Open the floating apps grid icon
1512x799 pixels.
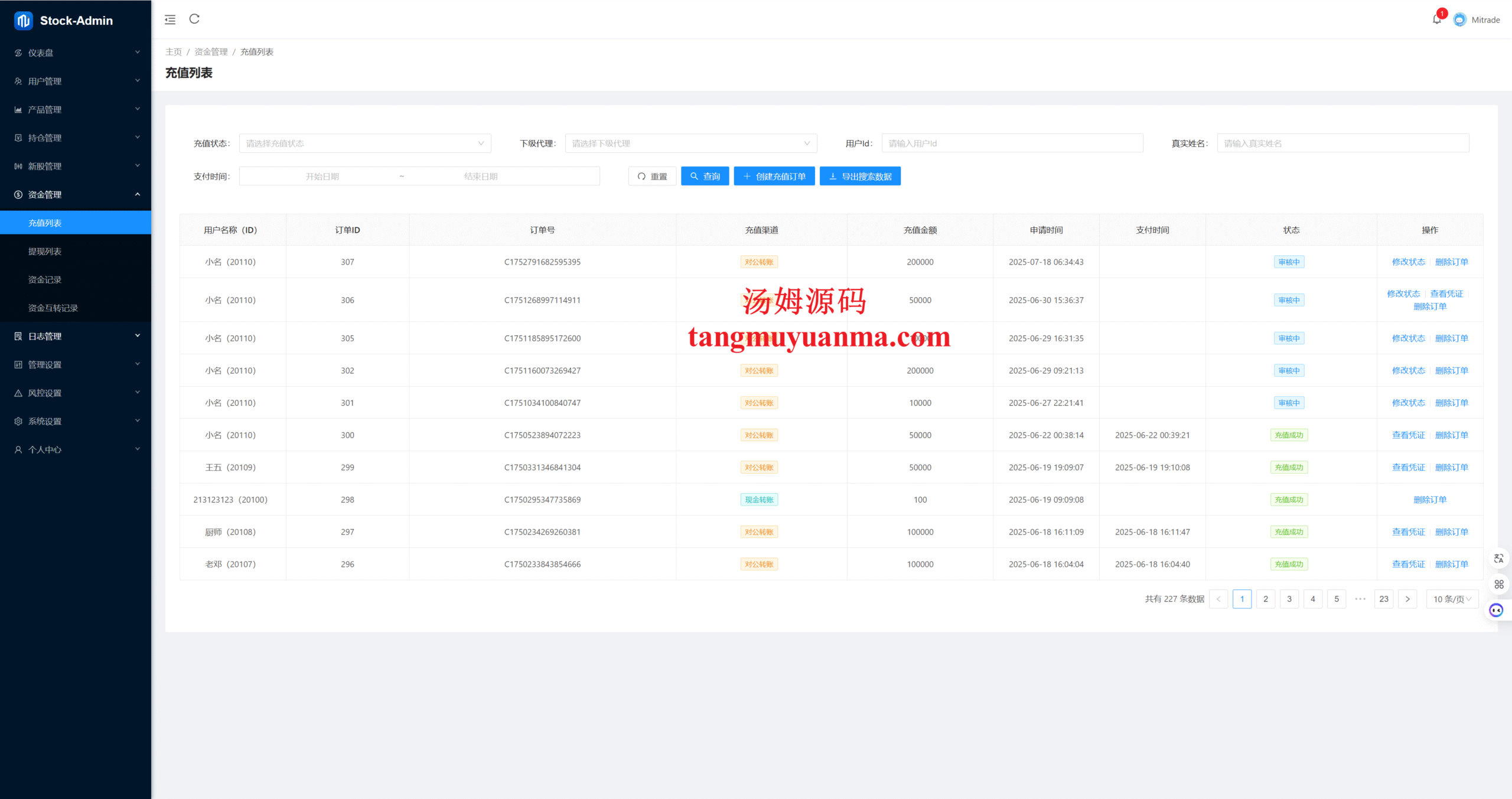(1498, 584)
